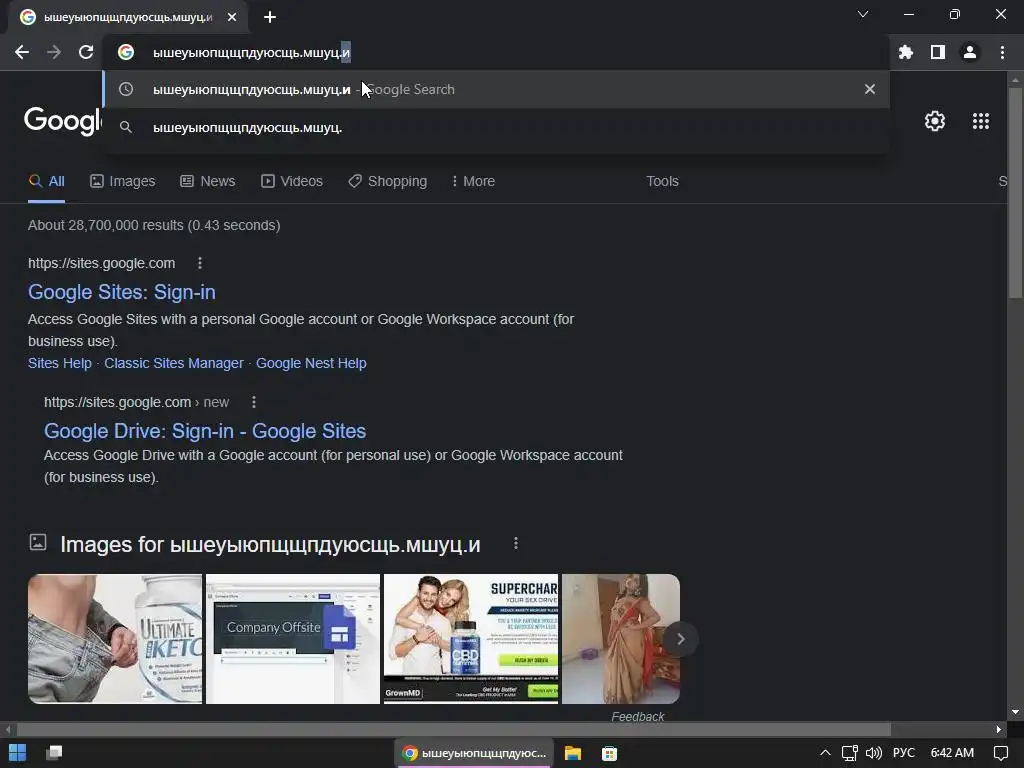The width and height of the screenshot is (1024, 768).
Task: Remove the history suggestion with X
Action: (x=870, y=89)
